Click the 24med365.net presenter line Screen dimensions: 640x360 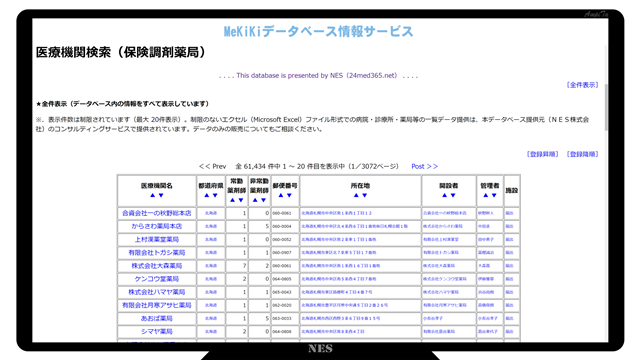pos(318,76)
